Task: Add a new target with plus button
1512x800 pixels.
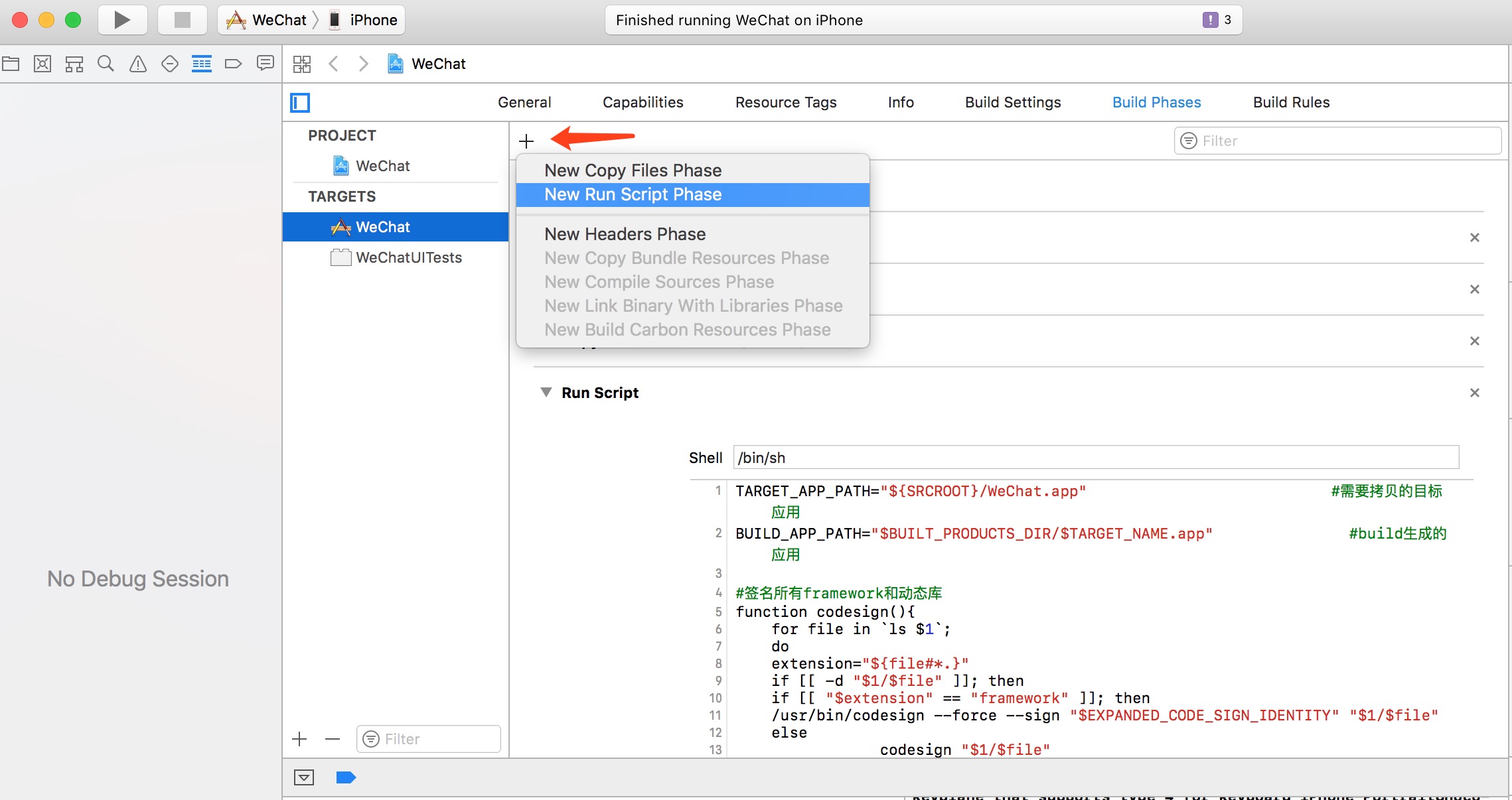Action: (x=299, y=739)
